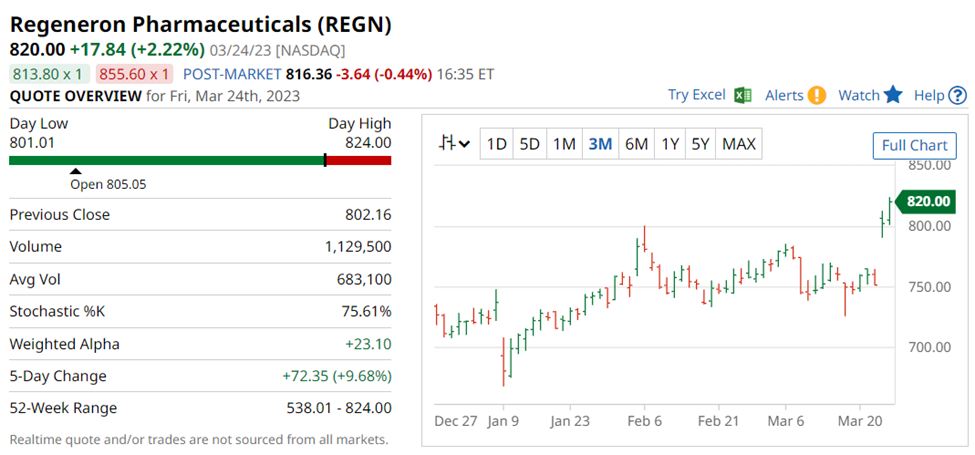Screen dimensions: 975x455
Task: Click the Stochastic %K value 75.61%
Action: click(366, 311)
